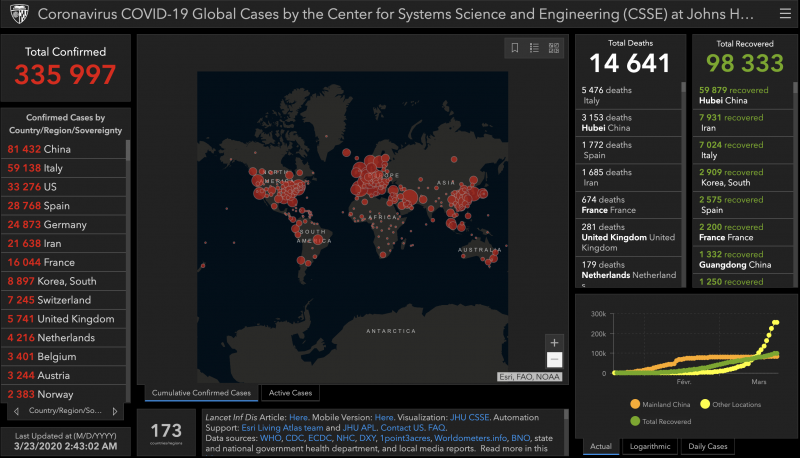Open the CDC data source link
Screen dimensions: 800x458
click(294, 438)
